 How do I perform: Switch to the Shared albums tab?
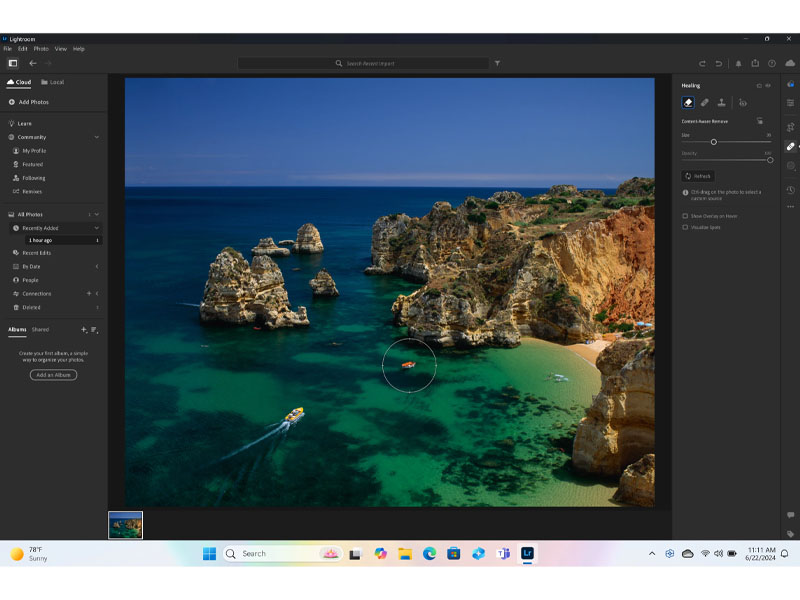click(x=40, y=330)
